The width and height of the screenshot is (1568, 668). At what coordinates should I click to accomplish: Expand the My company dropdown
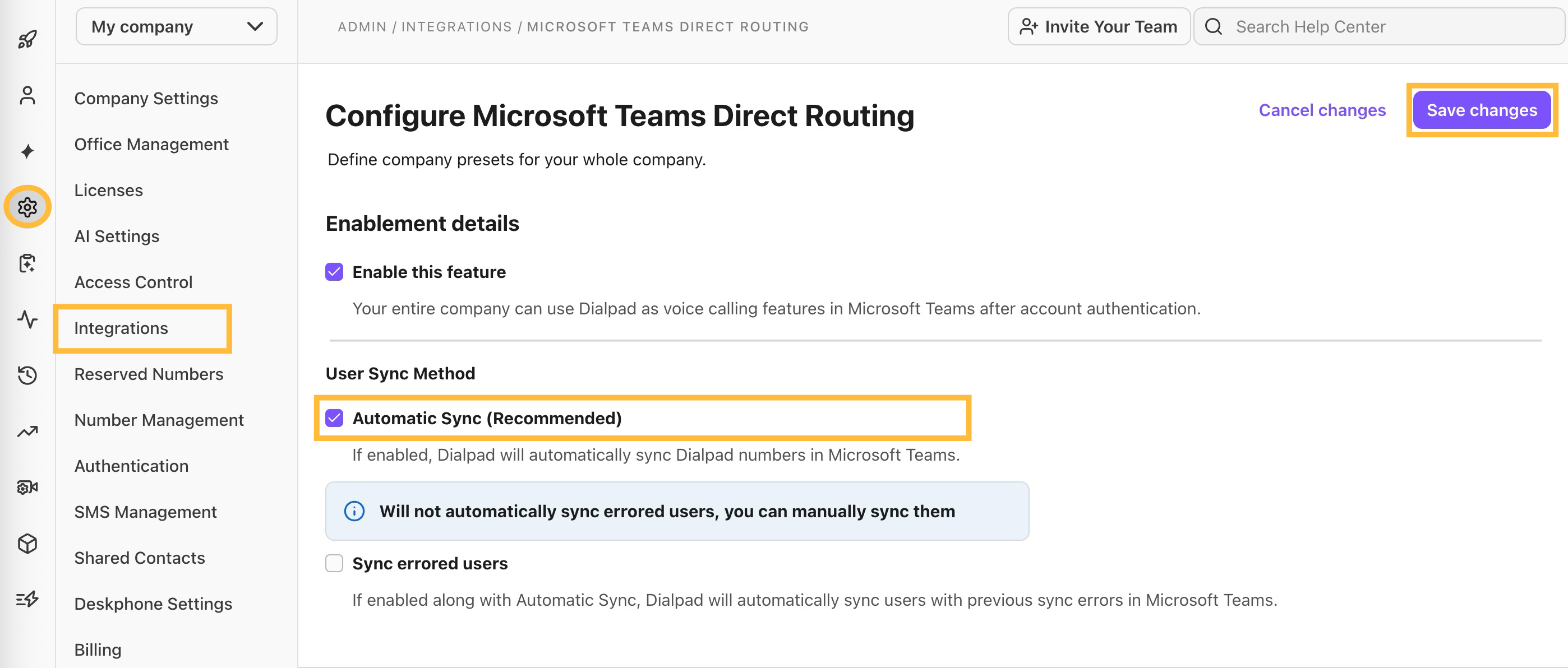pyautogui.click(x=177, y=27)
